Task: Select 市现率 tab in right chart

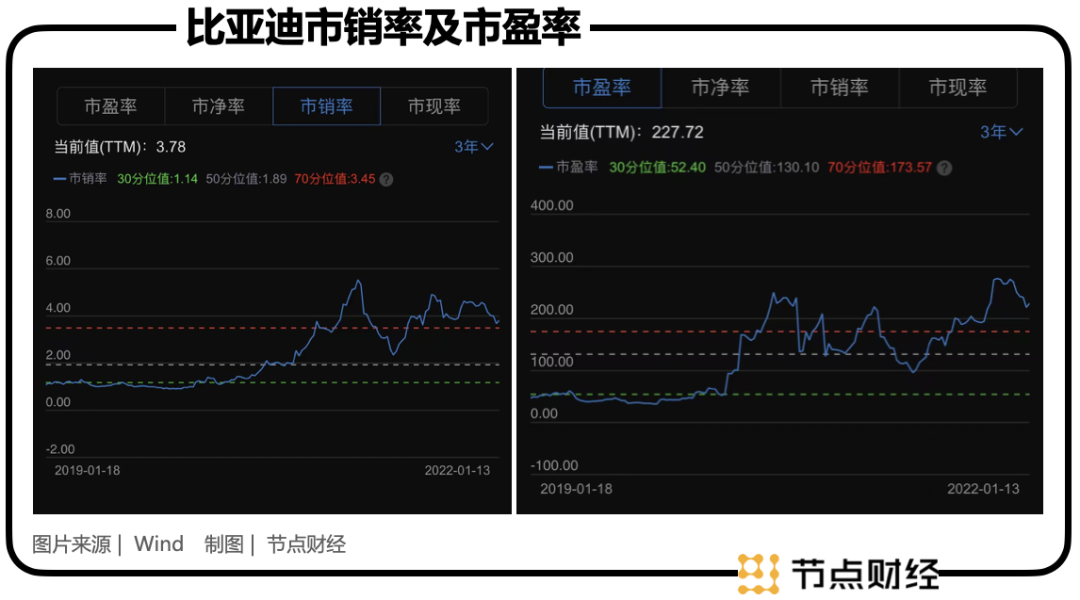Action: click(x=957, y=87)
